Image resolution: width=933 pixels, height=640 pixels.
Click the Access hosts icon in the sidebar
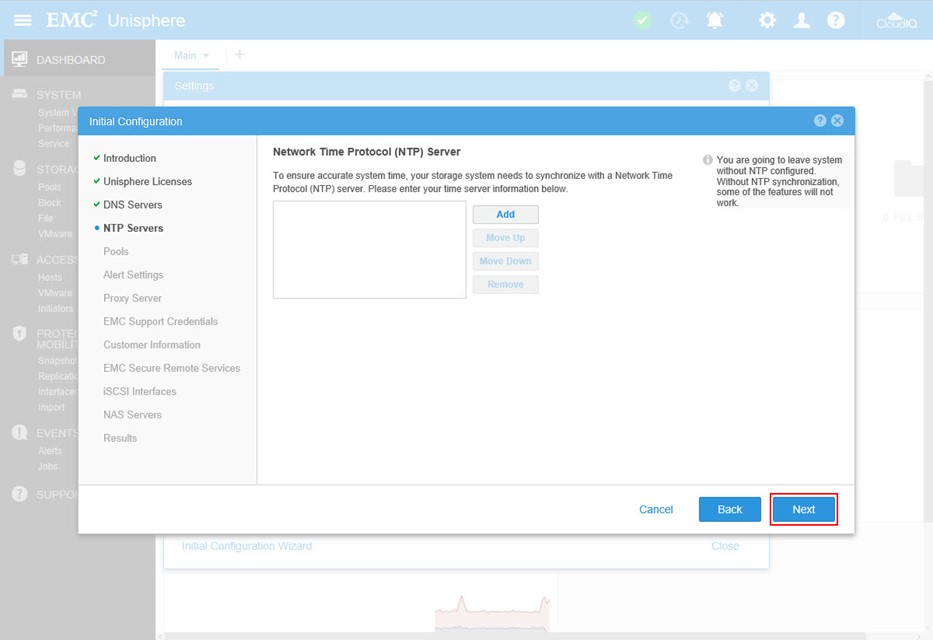[20, 259]
